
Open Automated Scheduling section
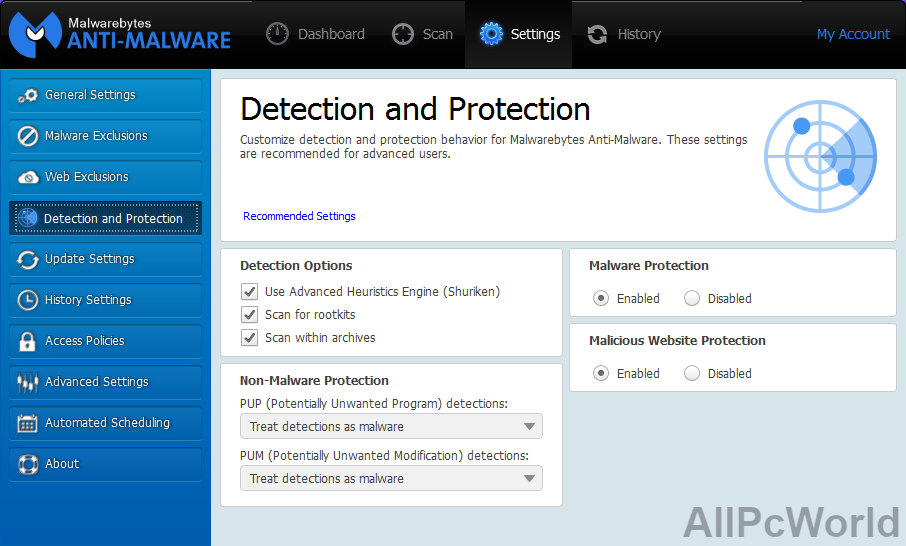106,424
